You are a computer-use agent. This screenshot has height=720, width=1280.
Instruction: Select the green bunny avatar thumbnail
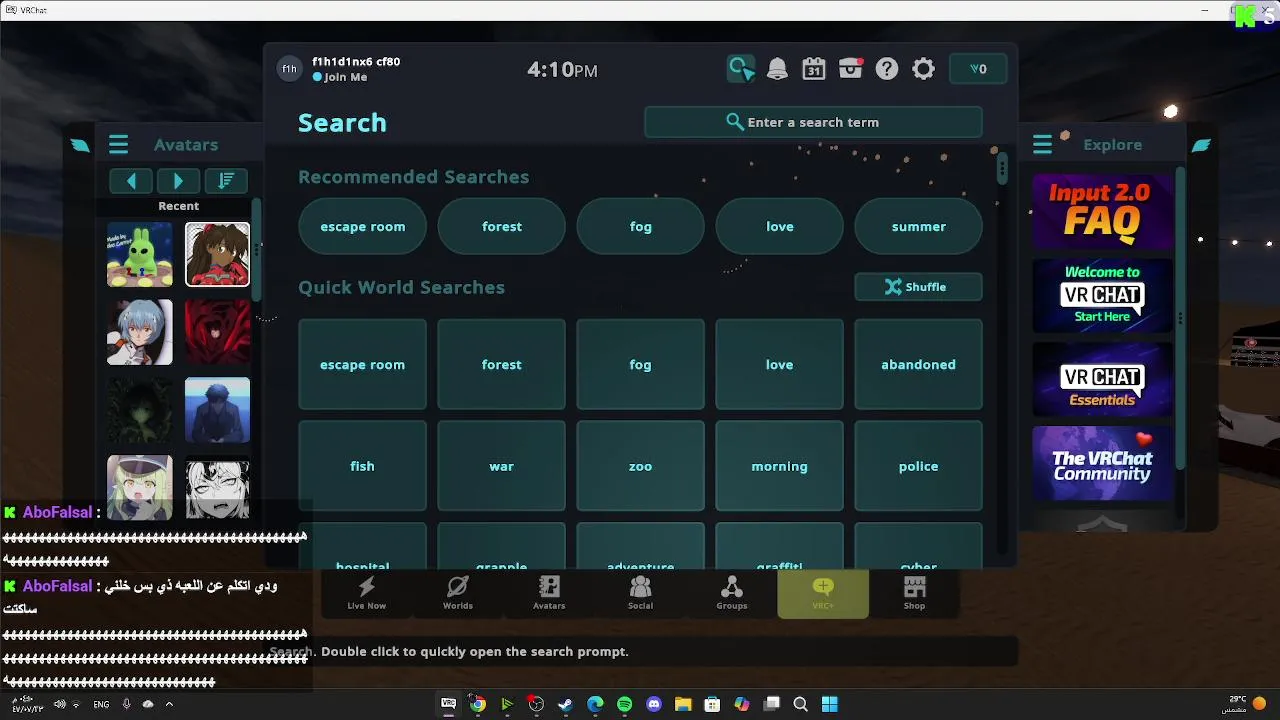coord(140,255)
